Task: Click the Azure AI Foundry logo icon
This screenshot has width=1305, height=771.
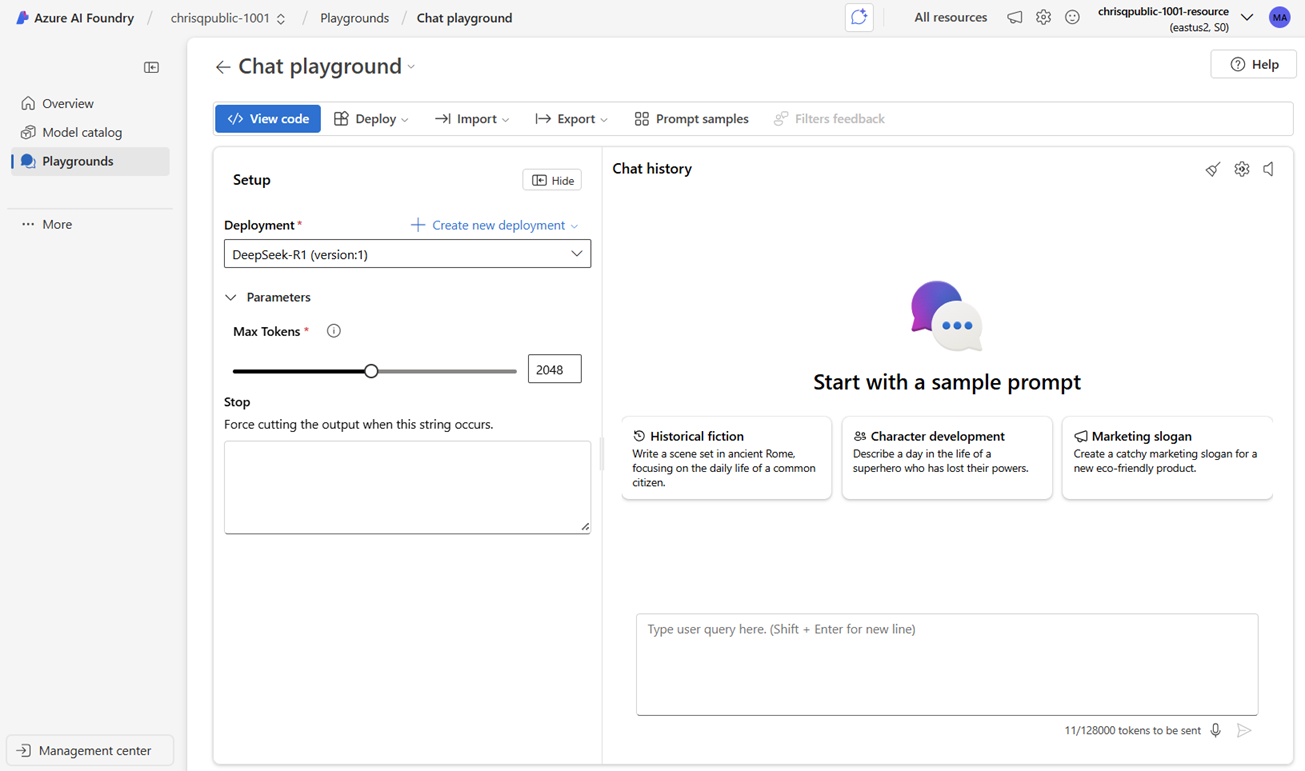Action: tap(22, 18)
